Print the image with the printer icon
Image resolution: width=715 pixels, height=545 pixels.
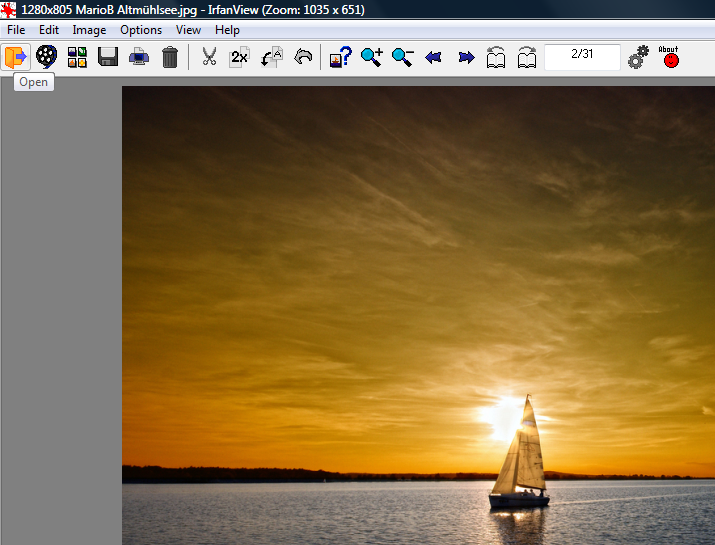tap(139, 57)
